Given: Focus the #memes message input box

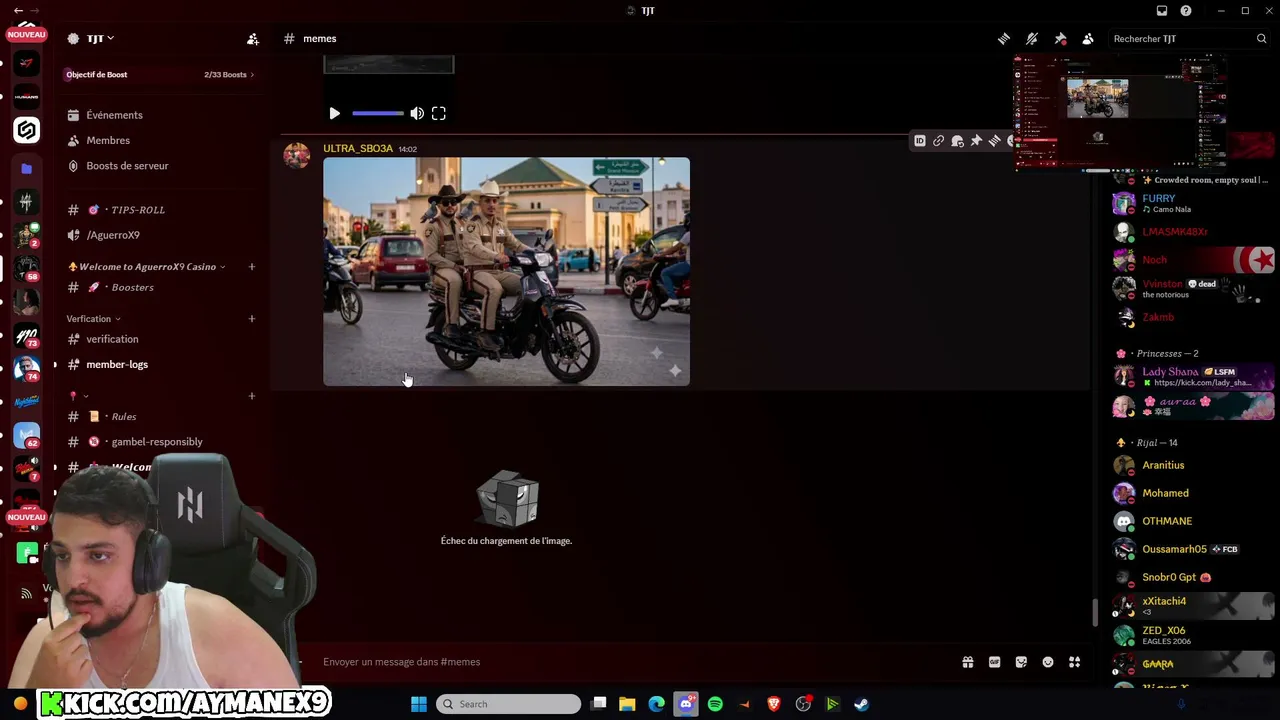Looking at the screenshot, I should point(630,662).
